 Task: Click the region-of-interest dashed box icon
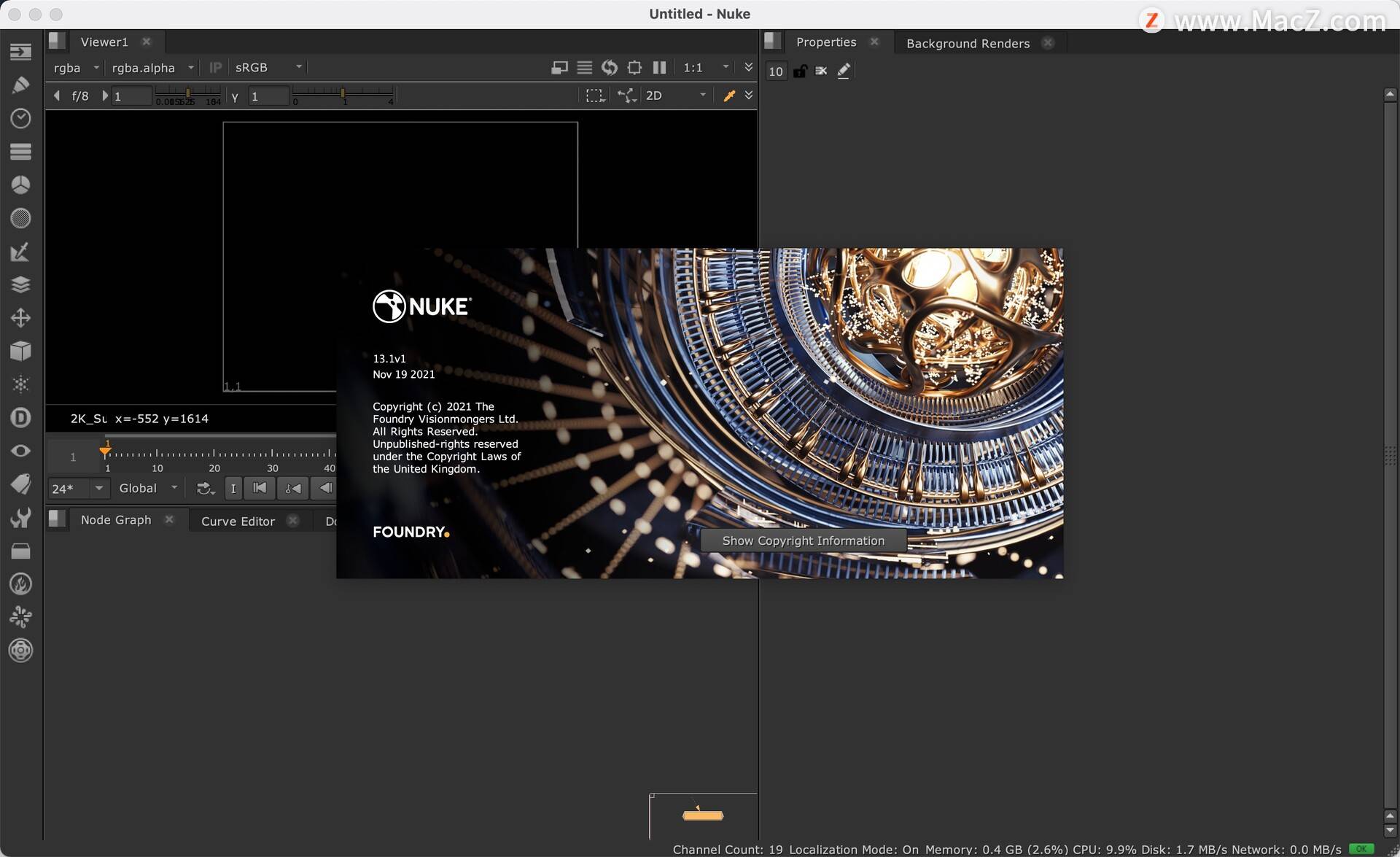click(596, 96)
